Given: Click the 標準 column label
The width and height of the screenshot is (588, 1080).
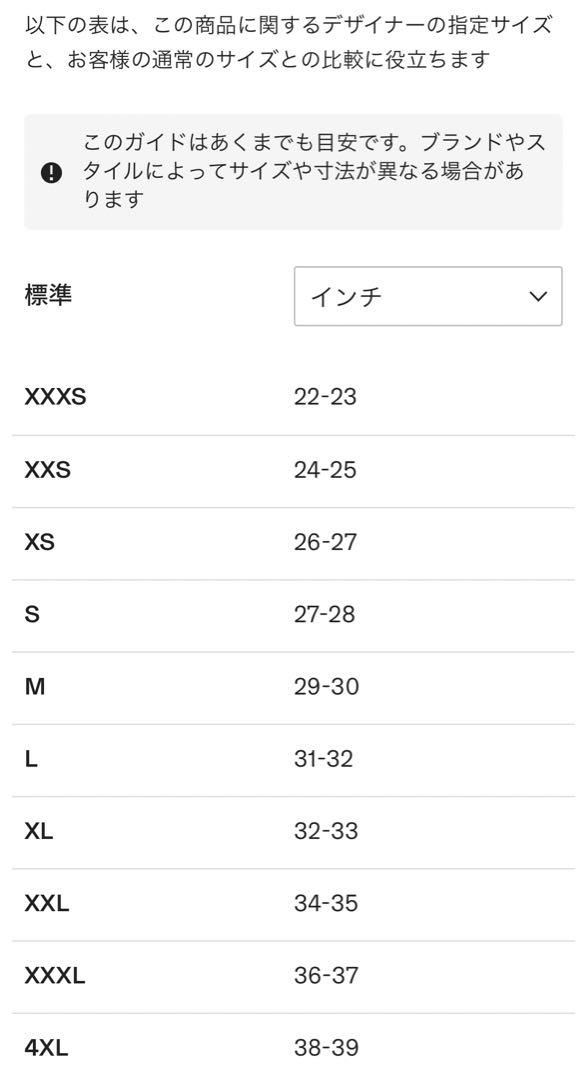Looking at the screenshot, I should point(48,295).
